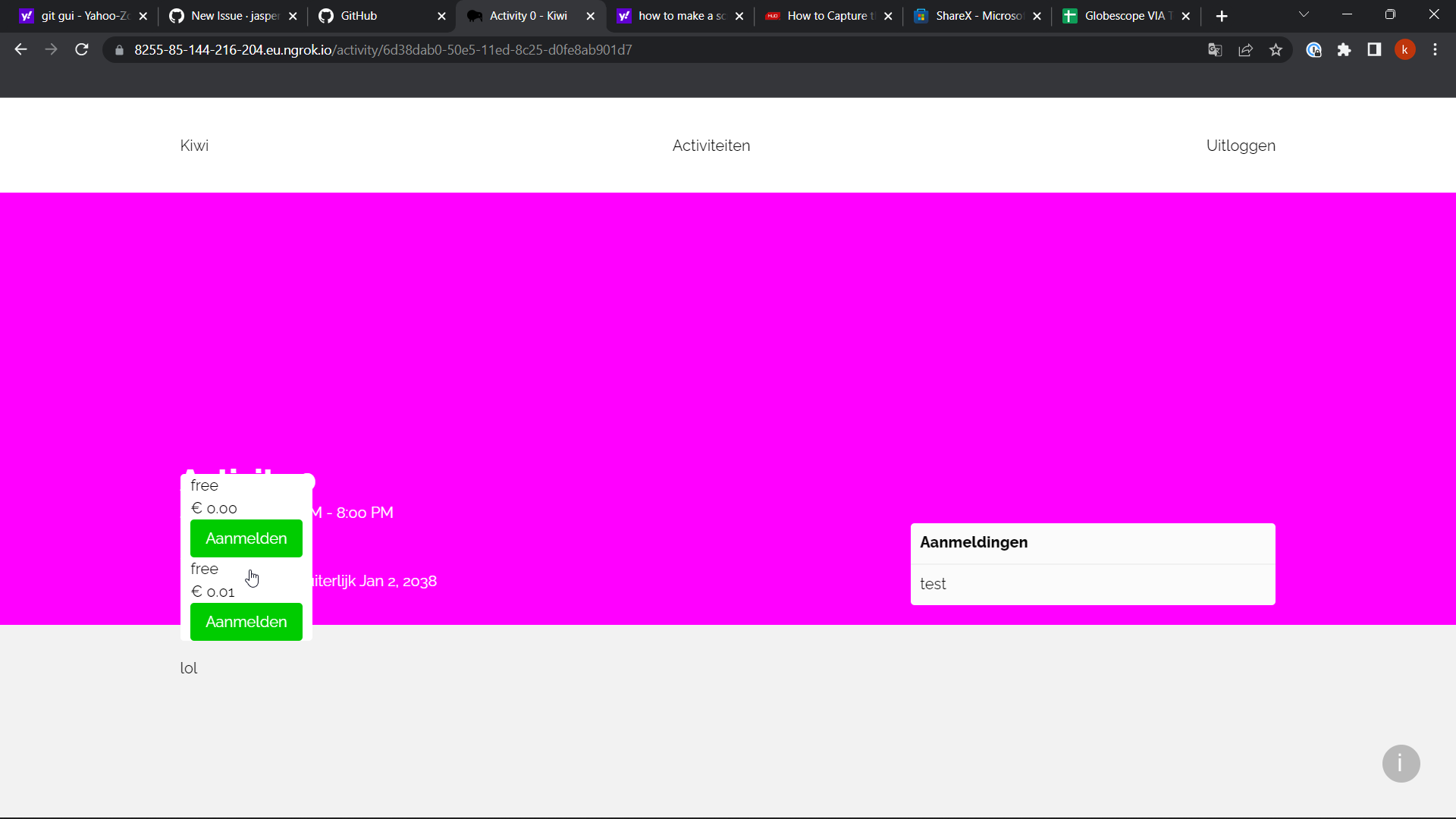
Task: Close the 'how to make a sc' tab
Action: click(x=739, y=15)
